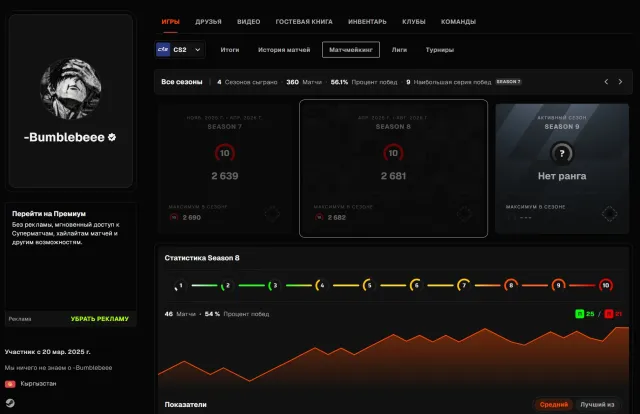Select the Season 8 card
This screenshot has height=414, width=640.
[393, 168]
